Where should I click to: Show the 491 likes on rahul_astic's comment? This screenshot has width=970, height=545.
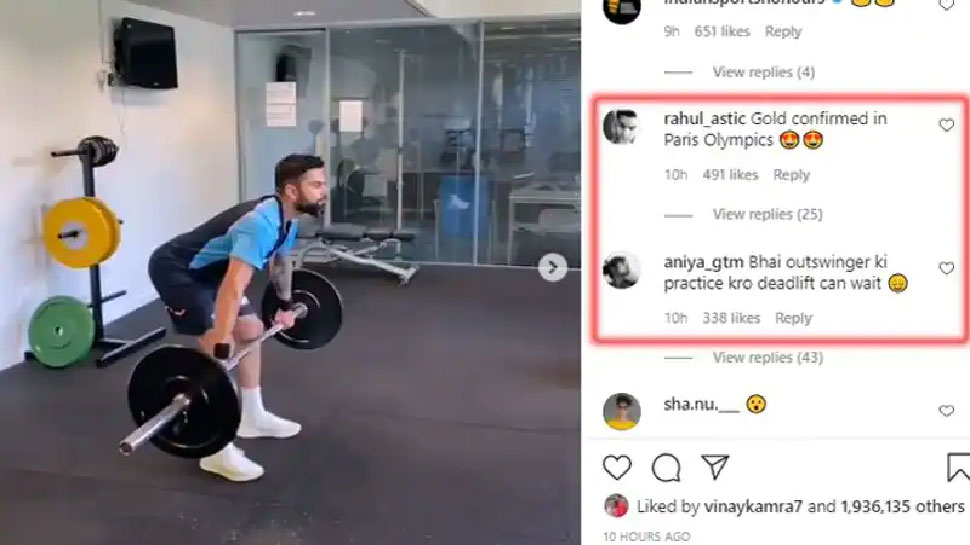click(x=730, y=175)
